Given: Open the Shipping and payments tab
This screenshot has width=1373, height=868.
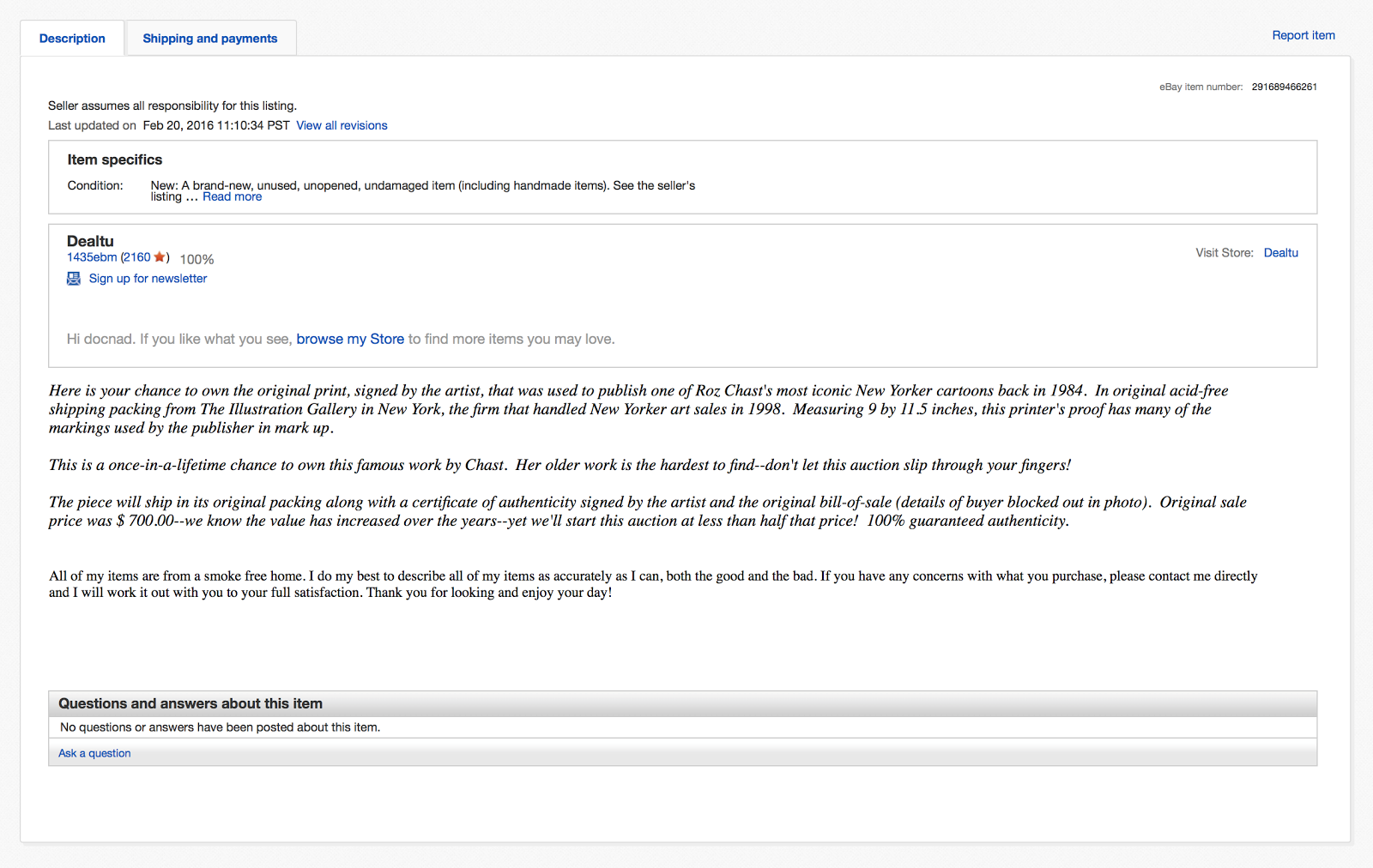Looking at the screenshot, I should (210, 39).
